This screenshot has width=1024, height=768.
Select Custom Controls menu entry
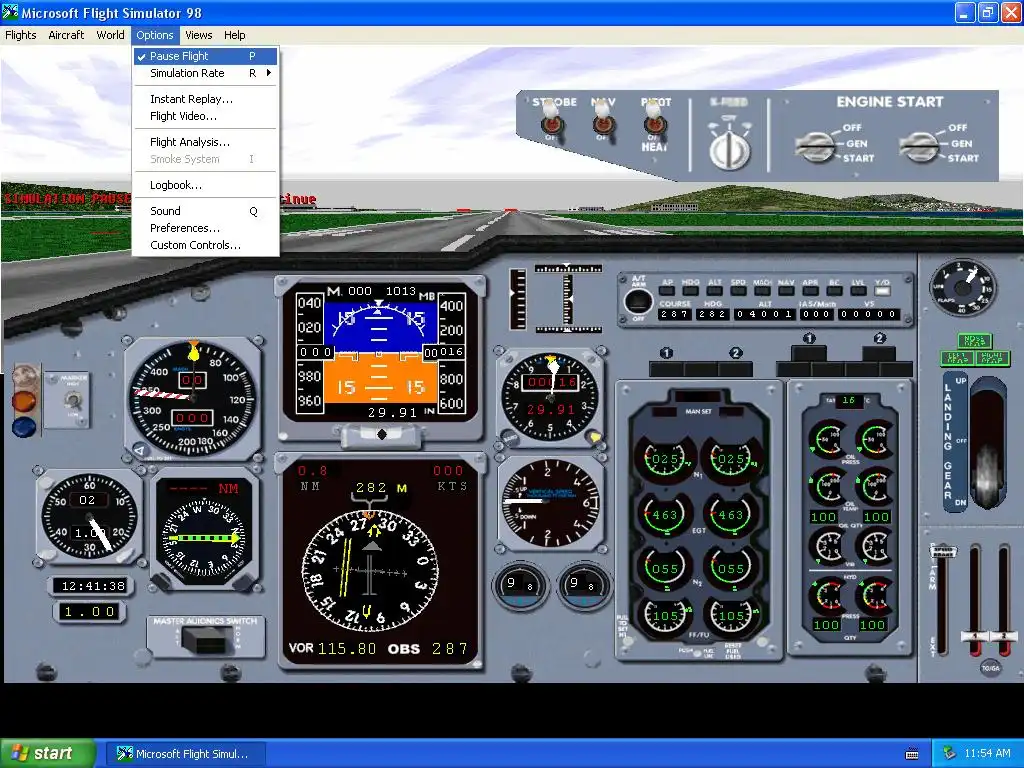point(206,245)
